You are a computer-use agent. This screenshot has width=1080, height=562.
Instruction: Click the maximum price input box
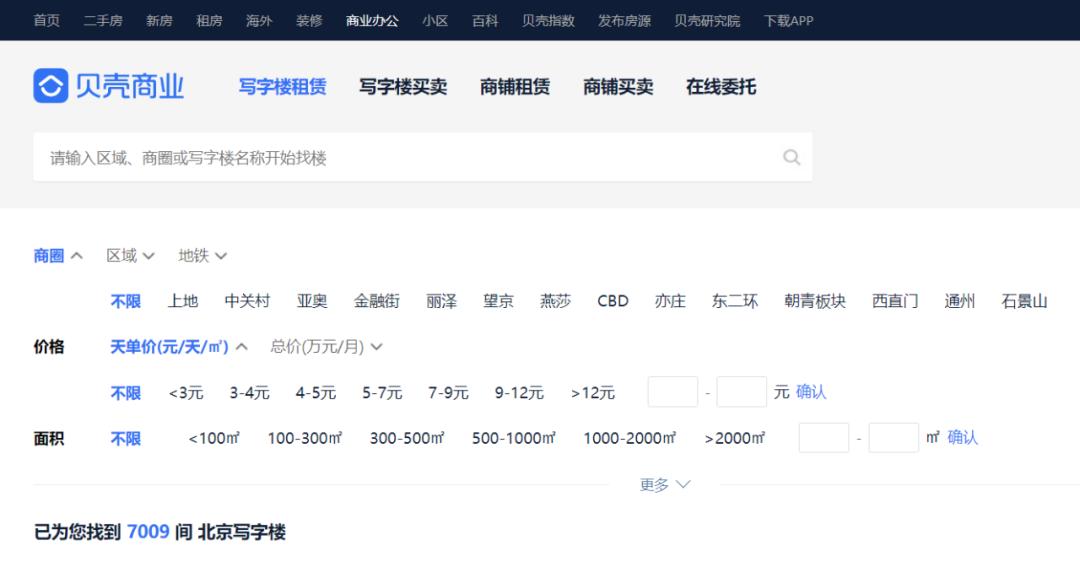pyautogui.click(x=742, y=392)
